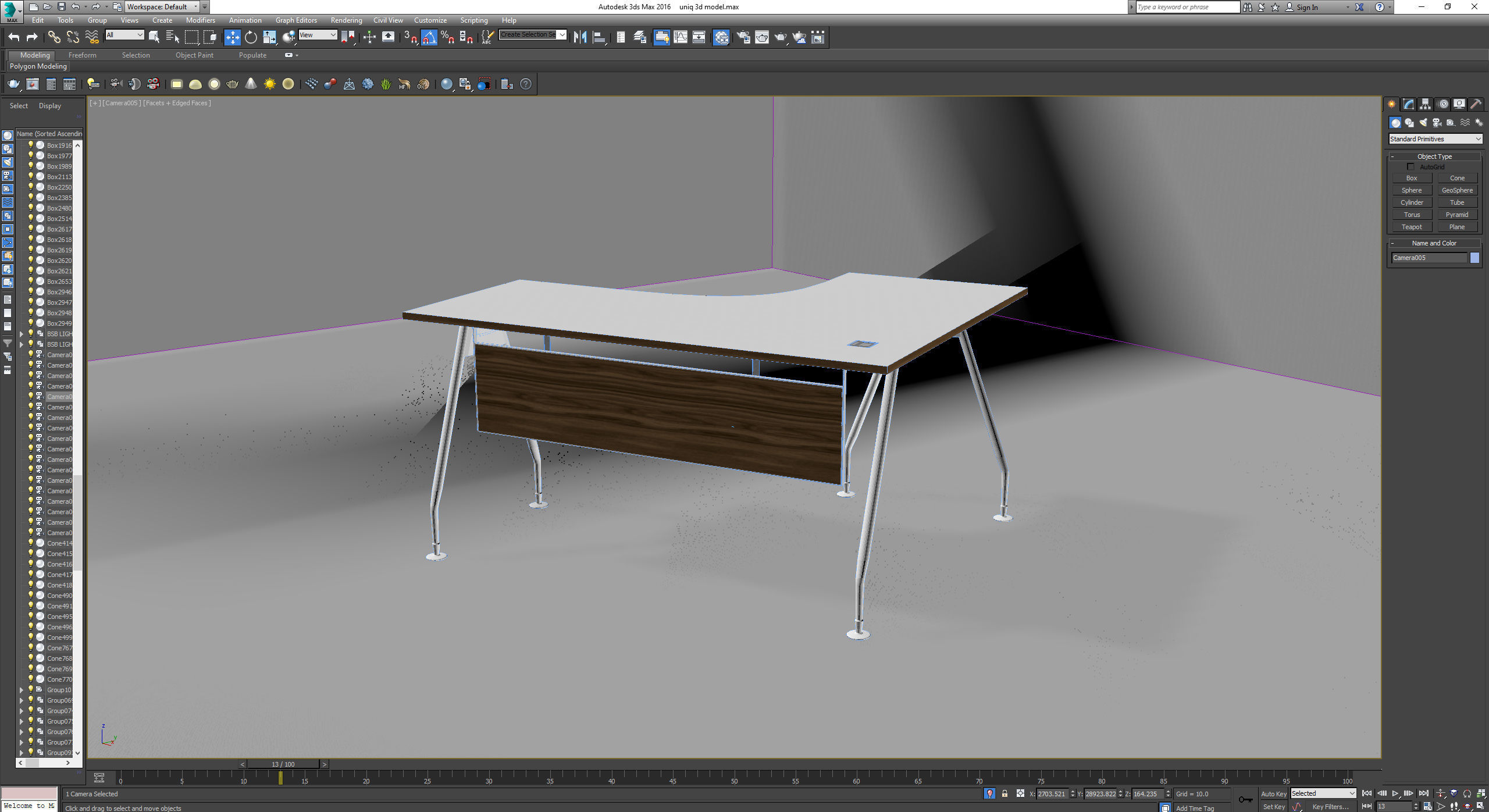Collapse the Name and Color rollout
Image resolution: width=1489 pixels, height=812 pixels.
point(1435,243)
